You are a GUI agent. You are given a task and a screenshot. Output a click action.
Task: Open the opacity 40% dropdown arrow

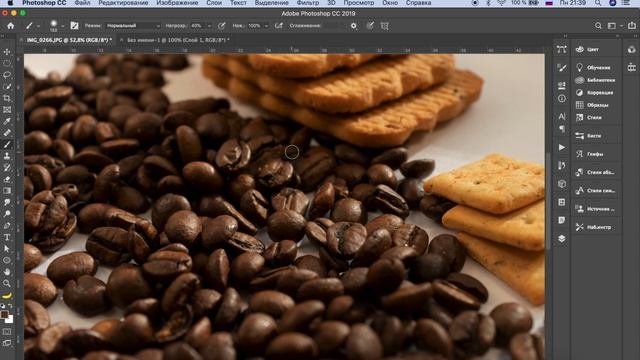[x=209, y=26]
